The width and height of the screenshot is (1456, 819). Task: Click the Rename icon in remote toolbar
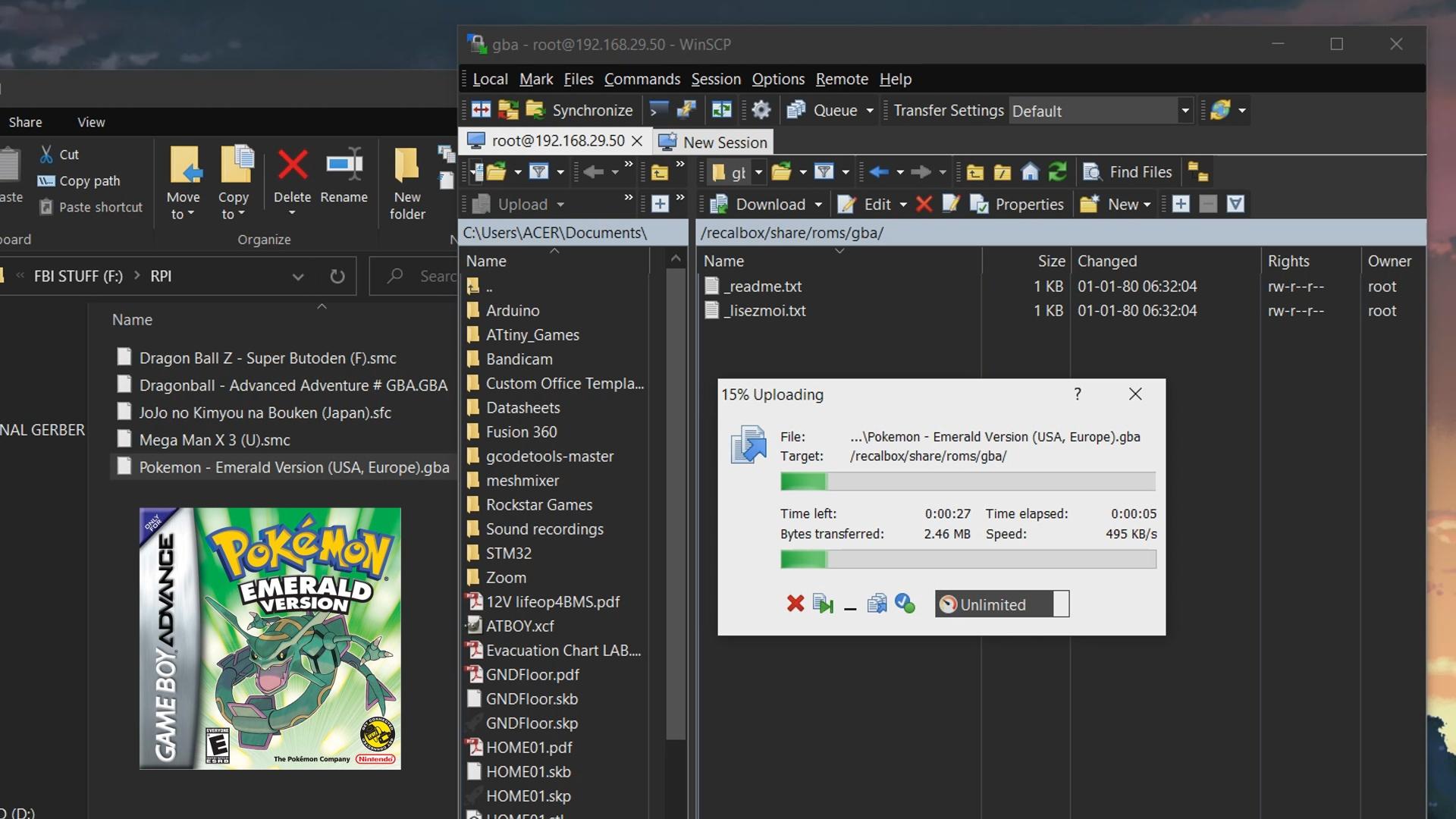click(x=951, y=204)
